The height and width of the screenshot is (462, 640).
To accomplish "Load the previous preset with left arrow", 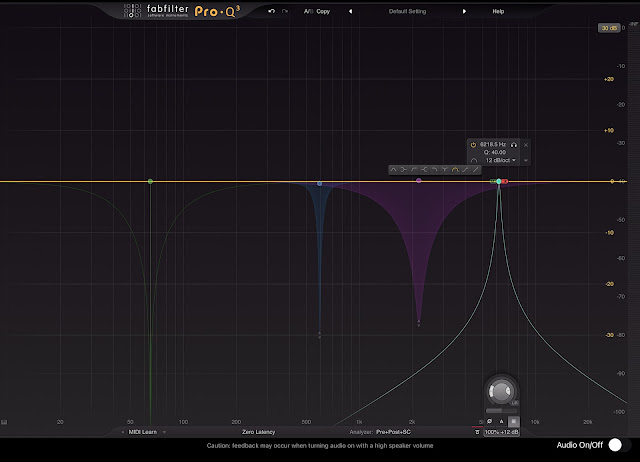I will pos(350,11).
